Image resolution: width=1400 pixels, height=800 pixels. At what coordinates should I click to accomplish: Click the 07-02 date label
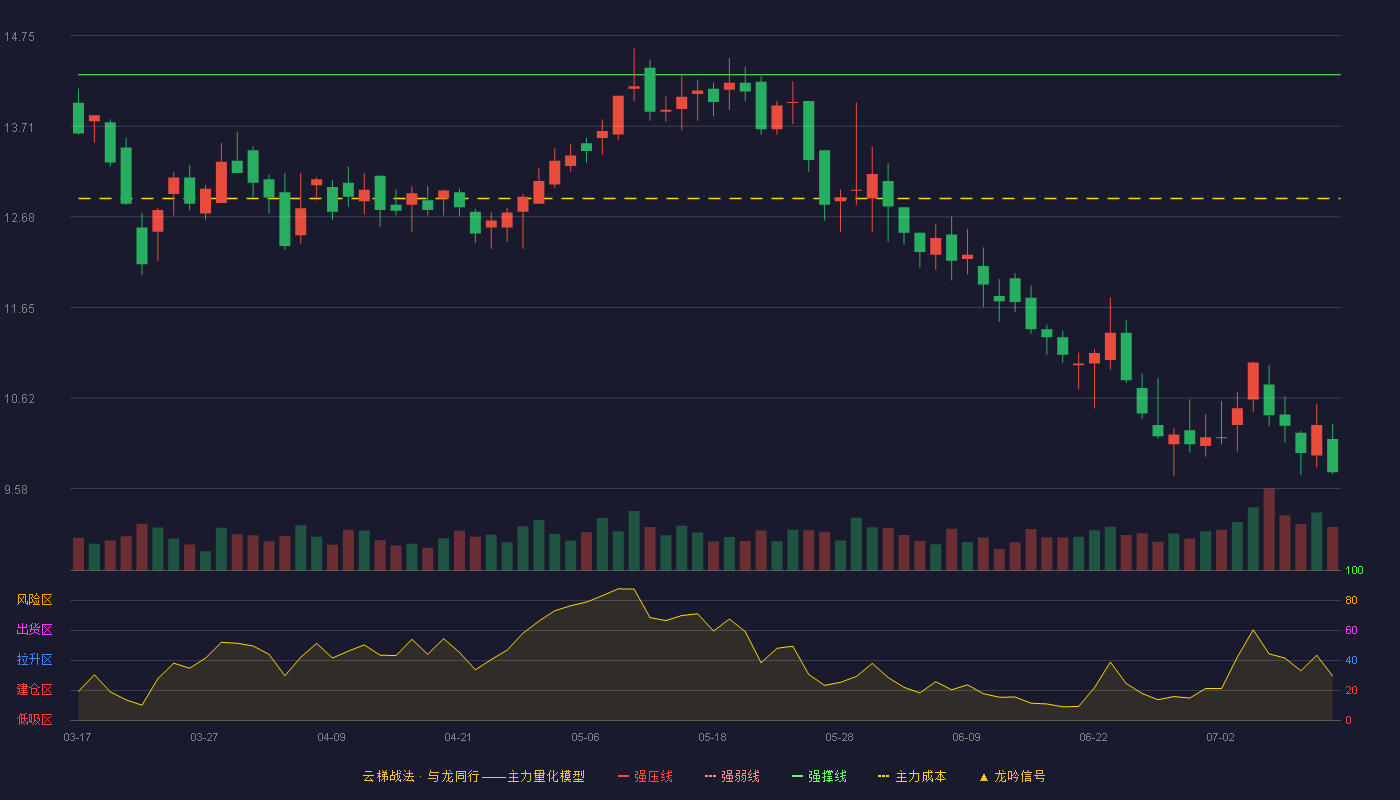click(x=1220, y=737)
